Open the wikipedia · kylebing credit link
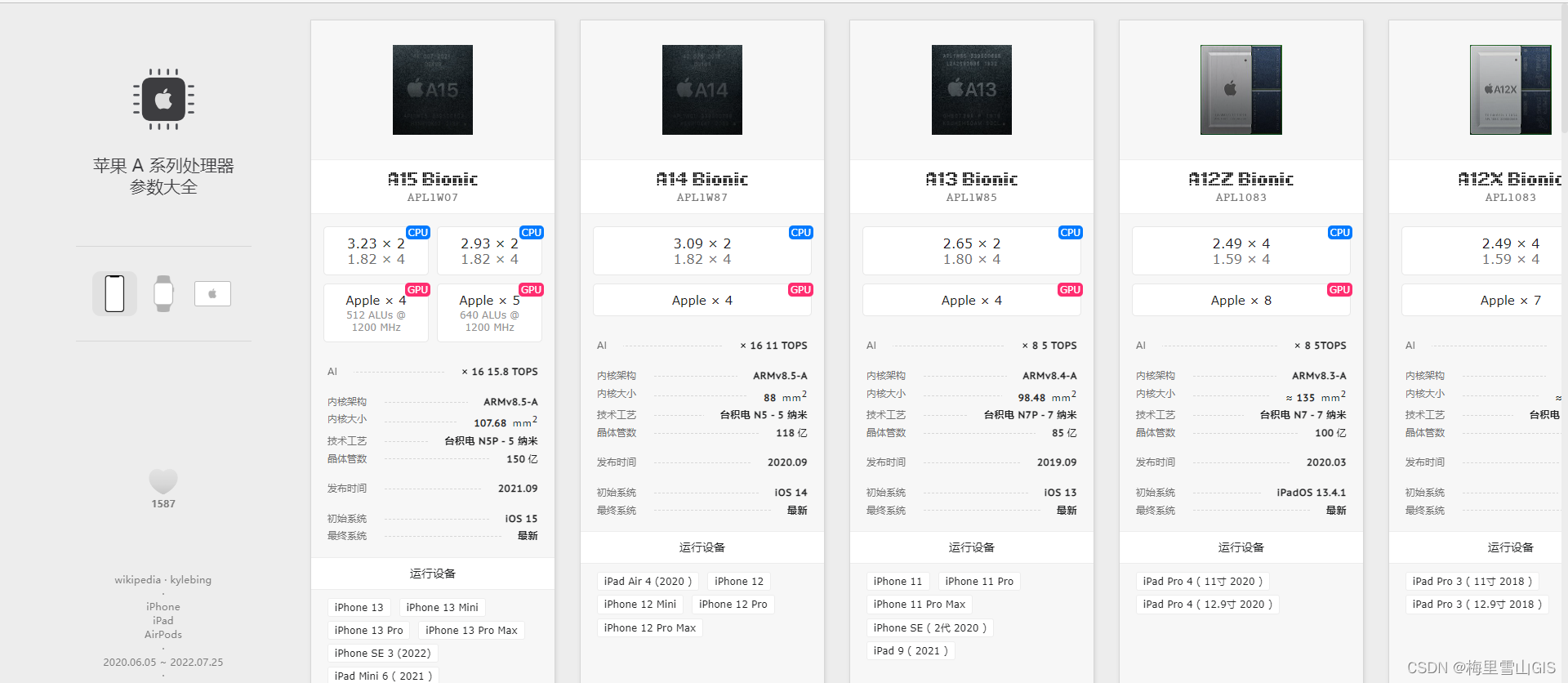Screen dimensions: 1568x683 (163, 580)
